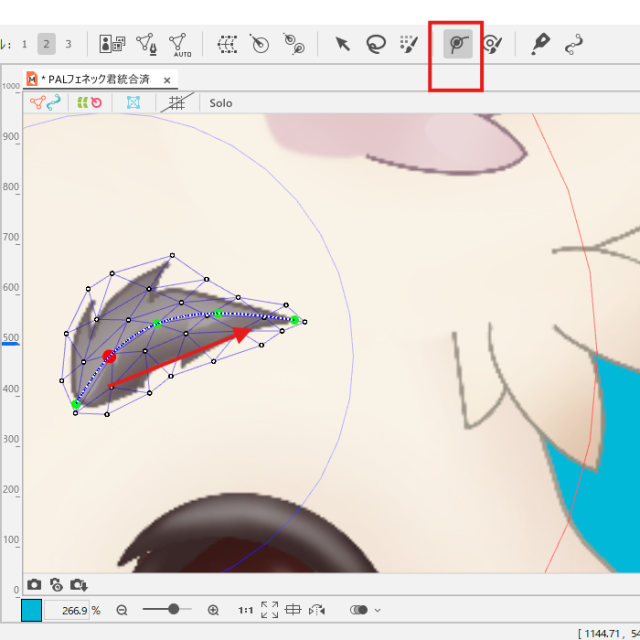
Task: Select the Arrow selection tool
Action: tap(343, 44)
